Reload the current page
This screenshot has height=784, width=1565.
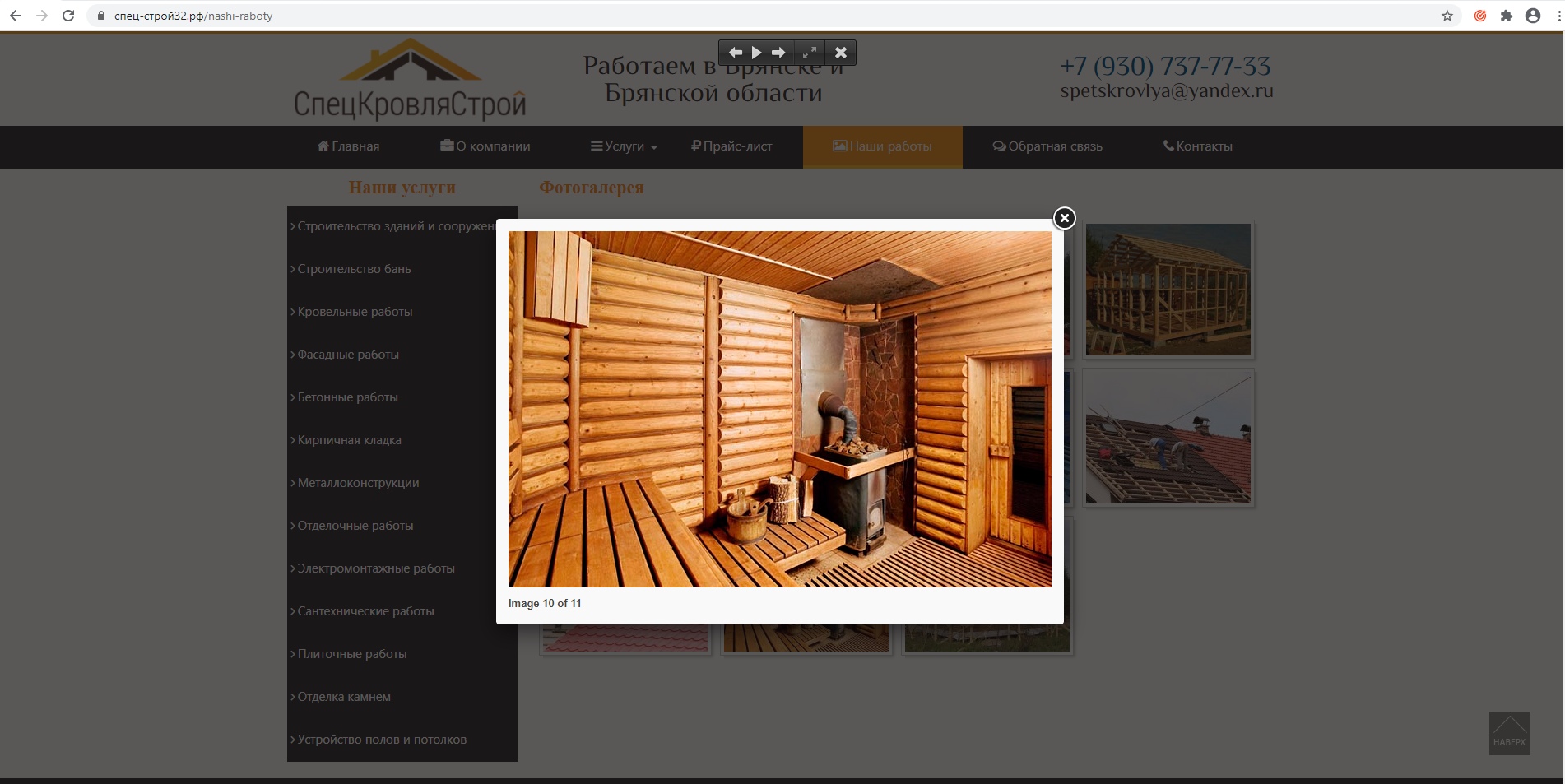point(68,16)
